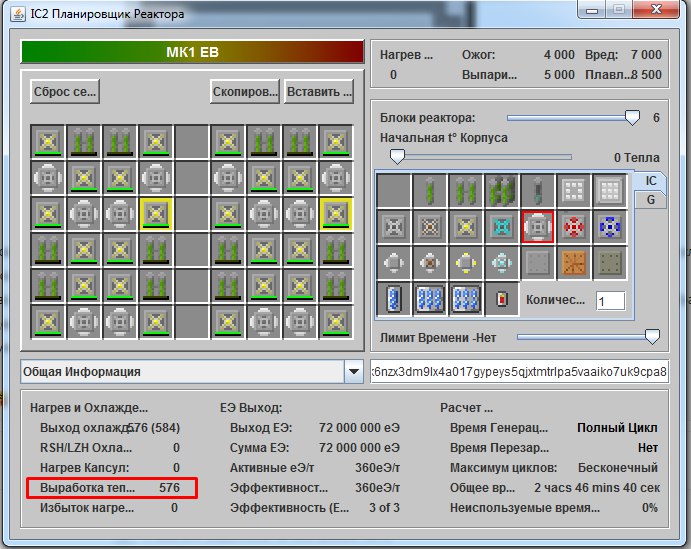691x549 pixels.
Task: Pick the single uranium cell in palette
Action: (430, 191)
